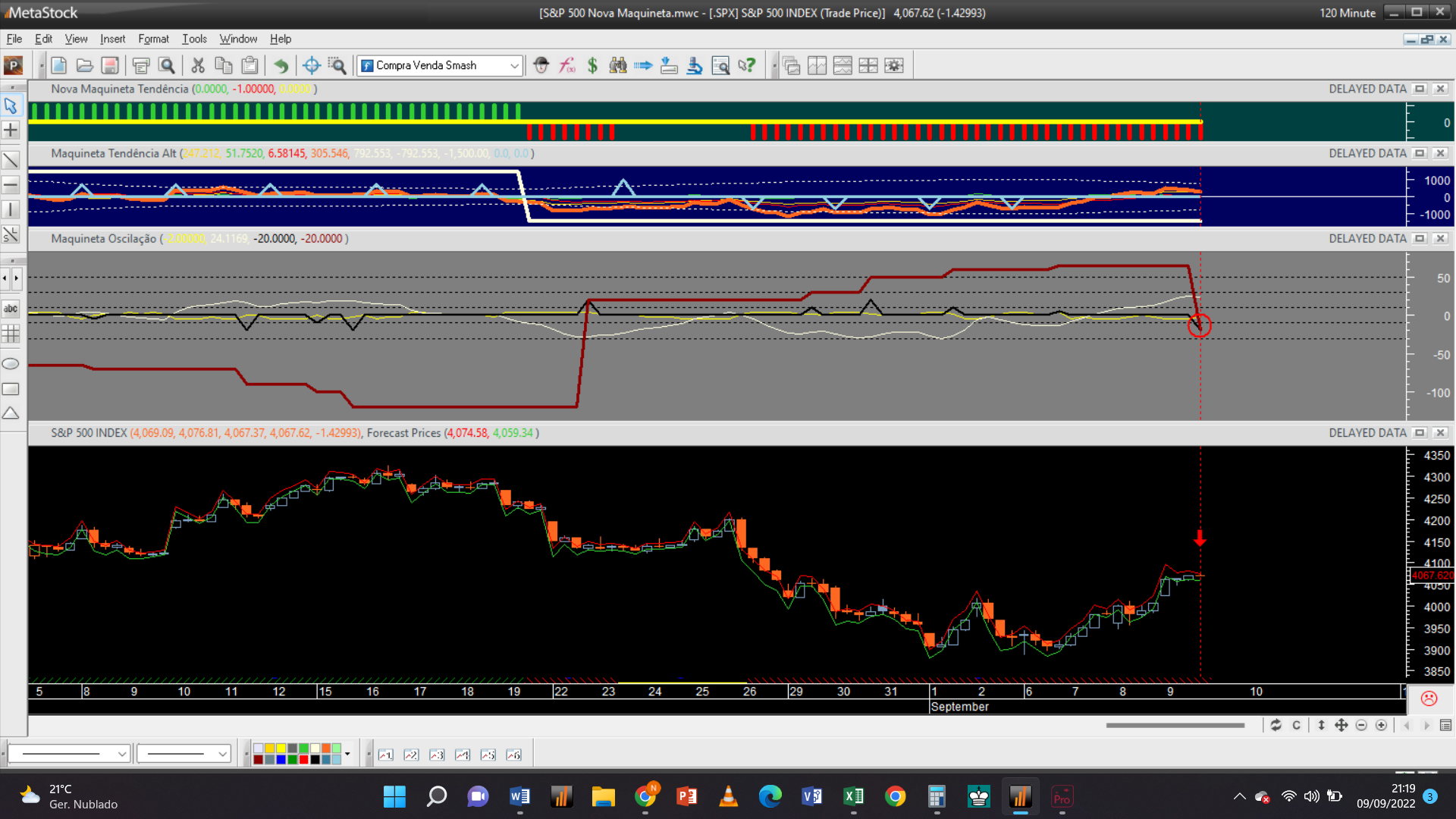
Task: Open the Format menu
Action: (153, 39)
